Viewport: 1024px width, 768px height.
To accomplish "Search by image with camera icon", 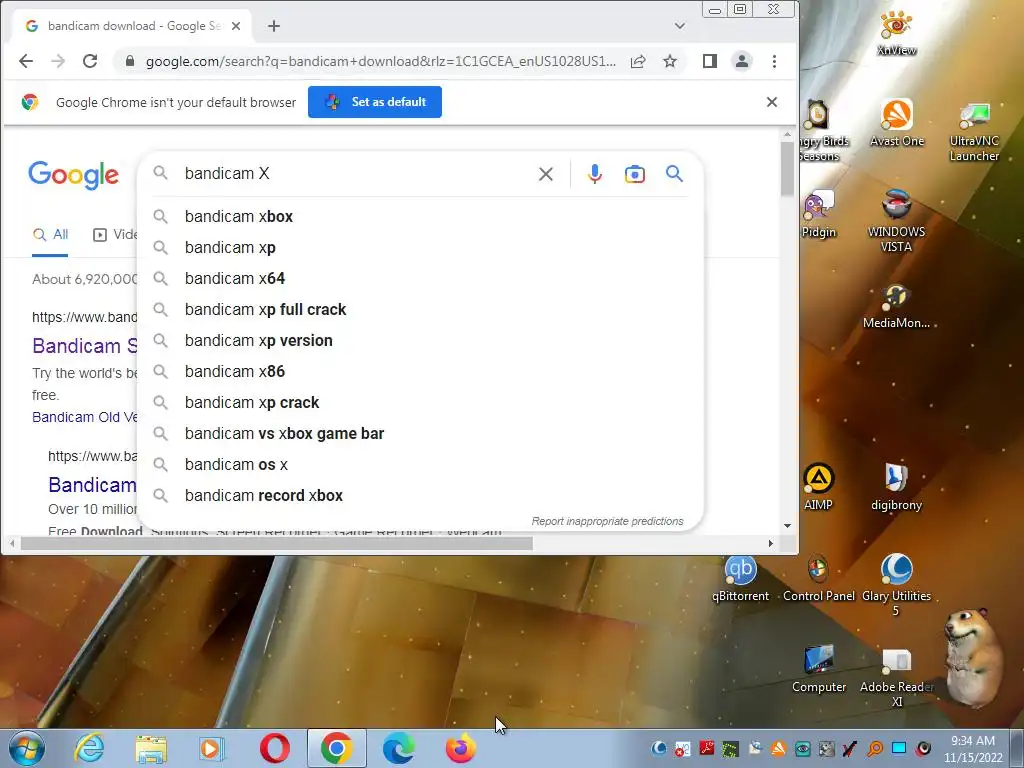I will point(635,174).
